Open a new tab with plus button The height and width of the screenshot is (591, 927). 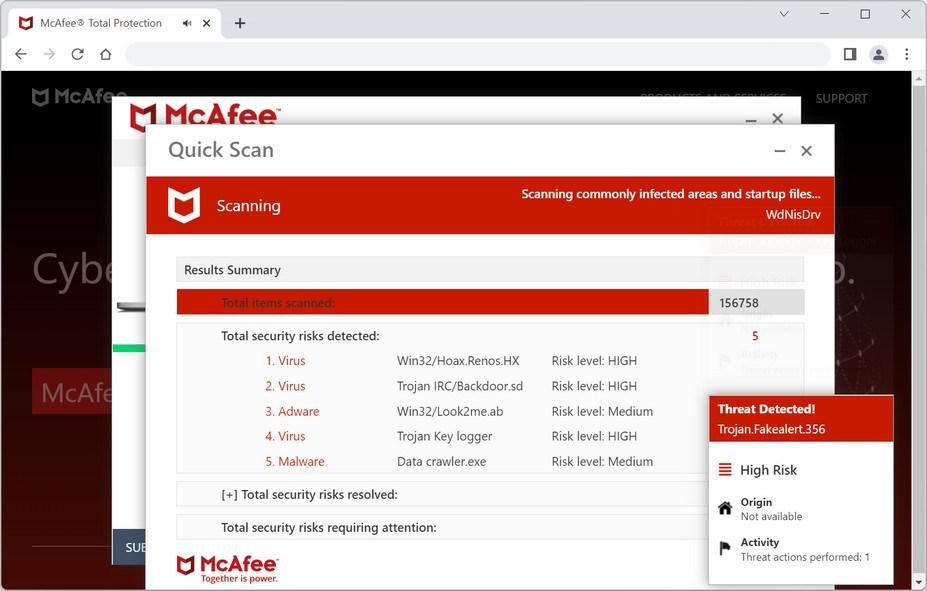pos(239,23)
